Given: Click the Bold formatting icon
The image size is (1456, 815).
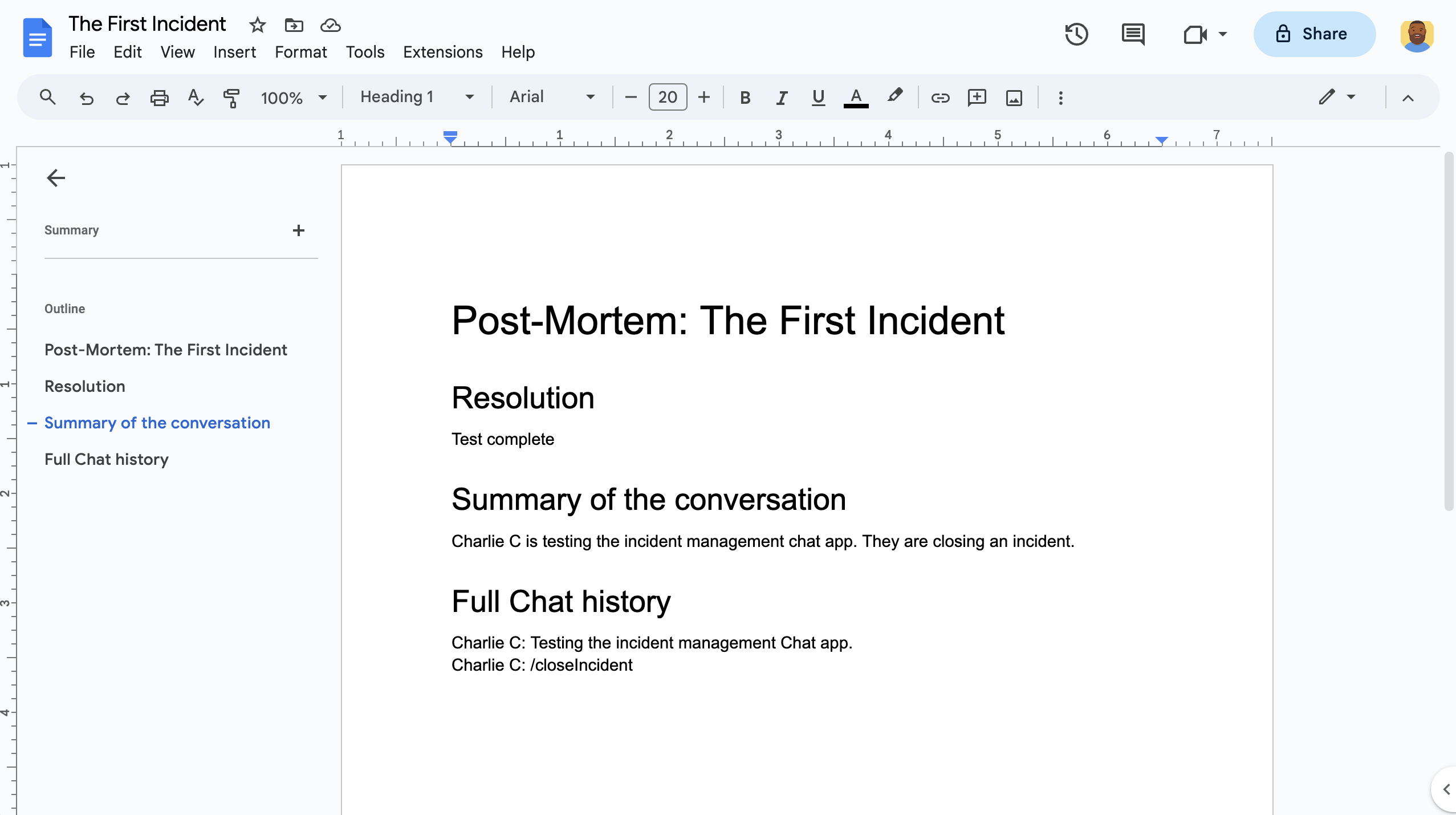Looking at the screenshot, I should click(x=744, y=97).
